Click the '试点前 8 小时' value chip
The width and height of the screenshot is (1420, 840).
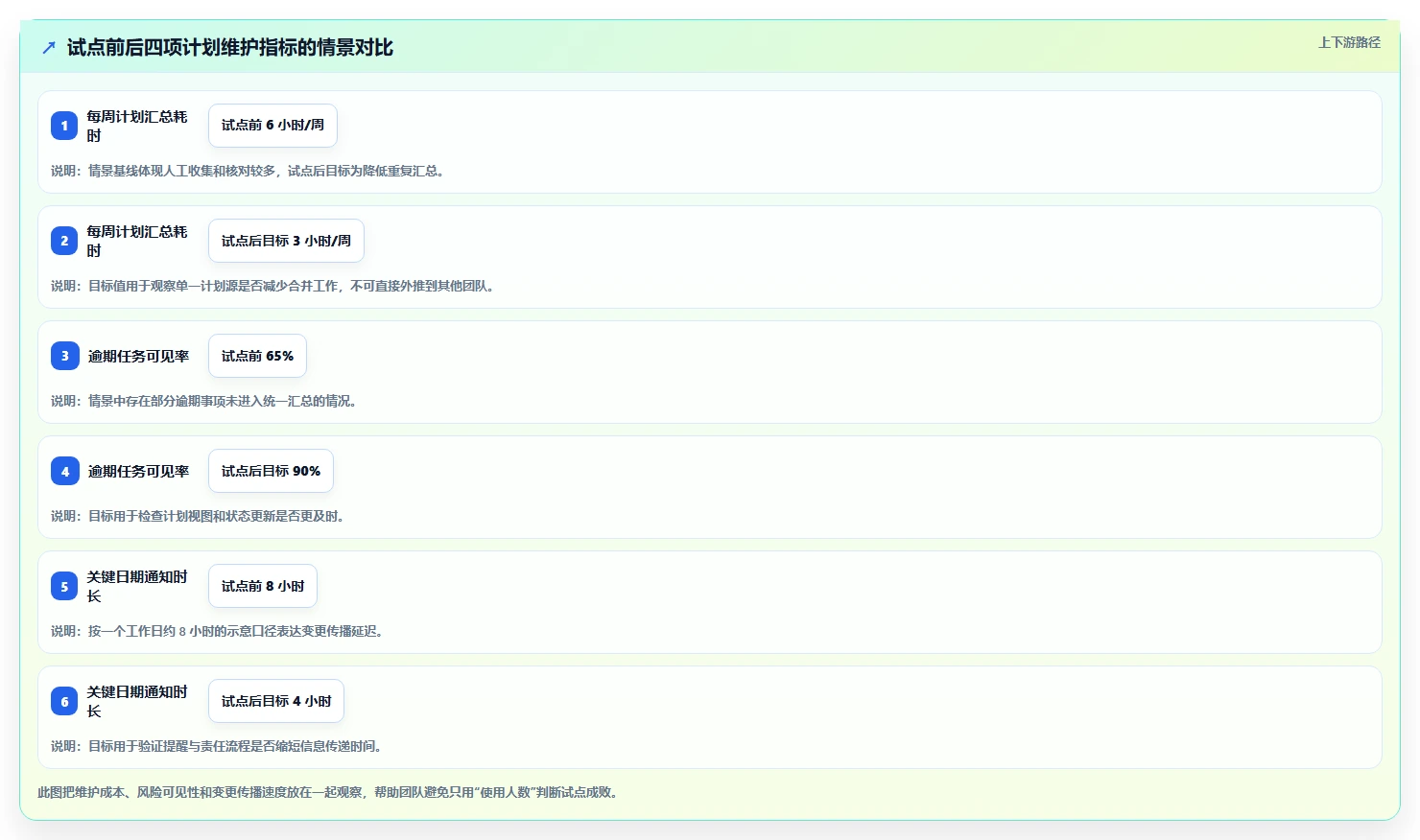coord(263,586)
